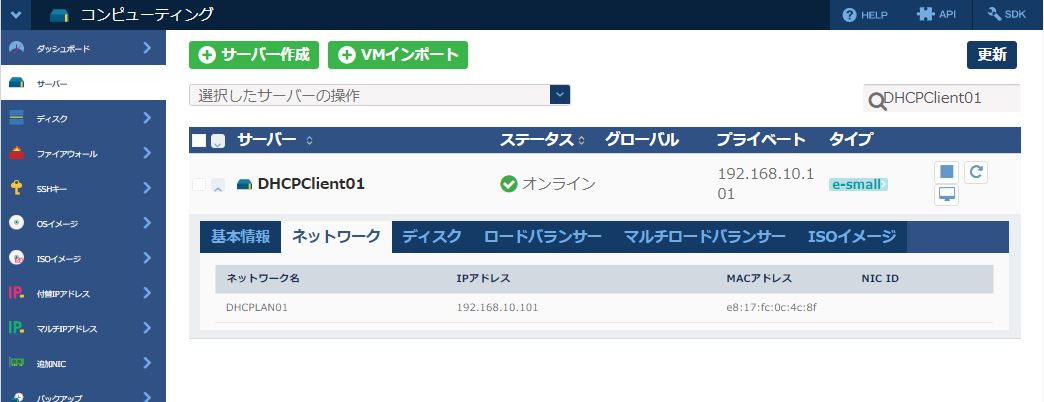This screenshot has width=1044, height=402.
Task: Switch to the ロードバランサー tab
Action: 543,237
